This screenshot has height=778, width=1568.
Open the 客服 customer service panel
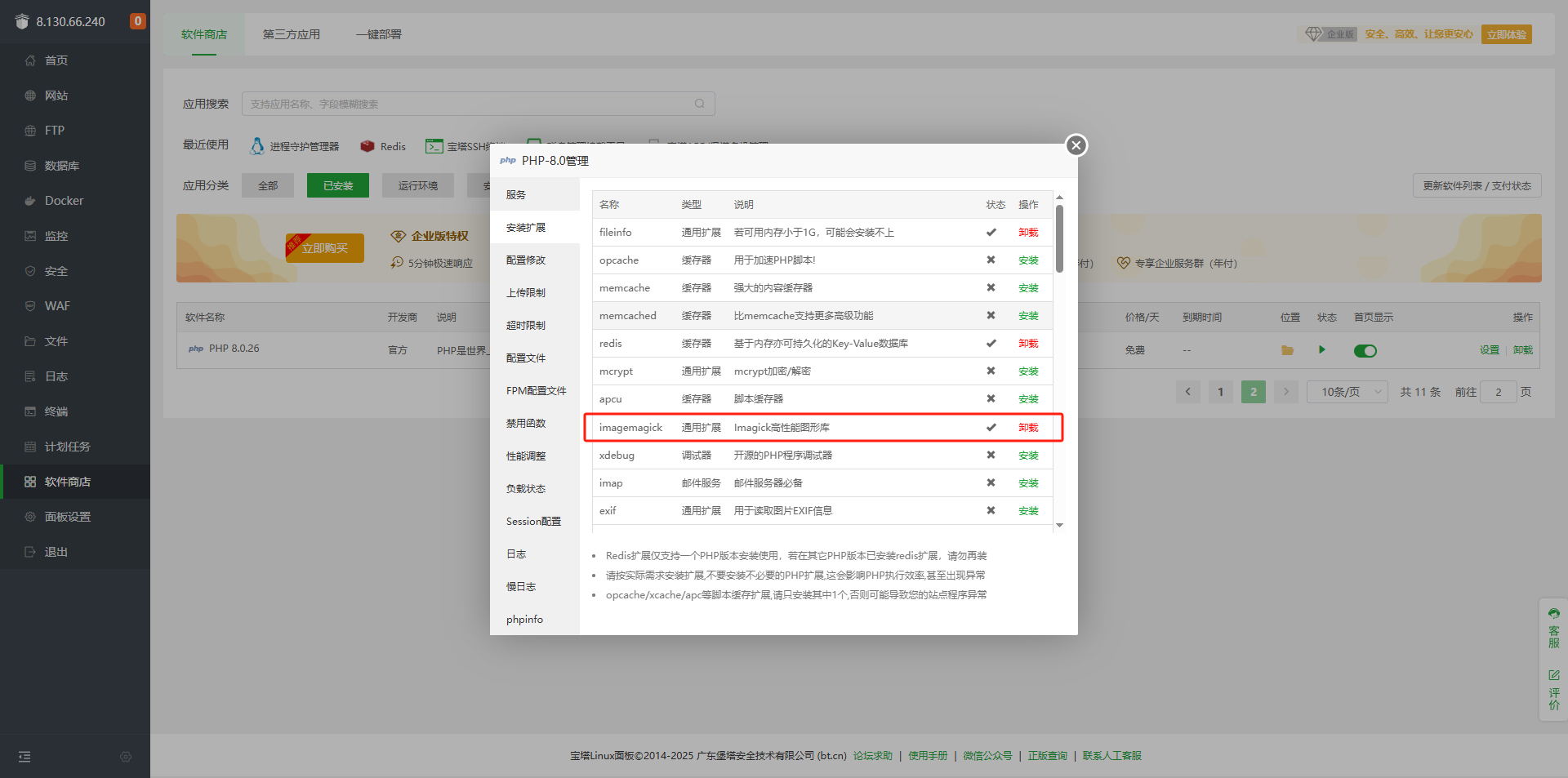[1554, 629]
